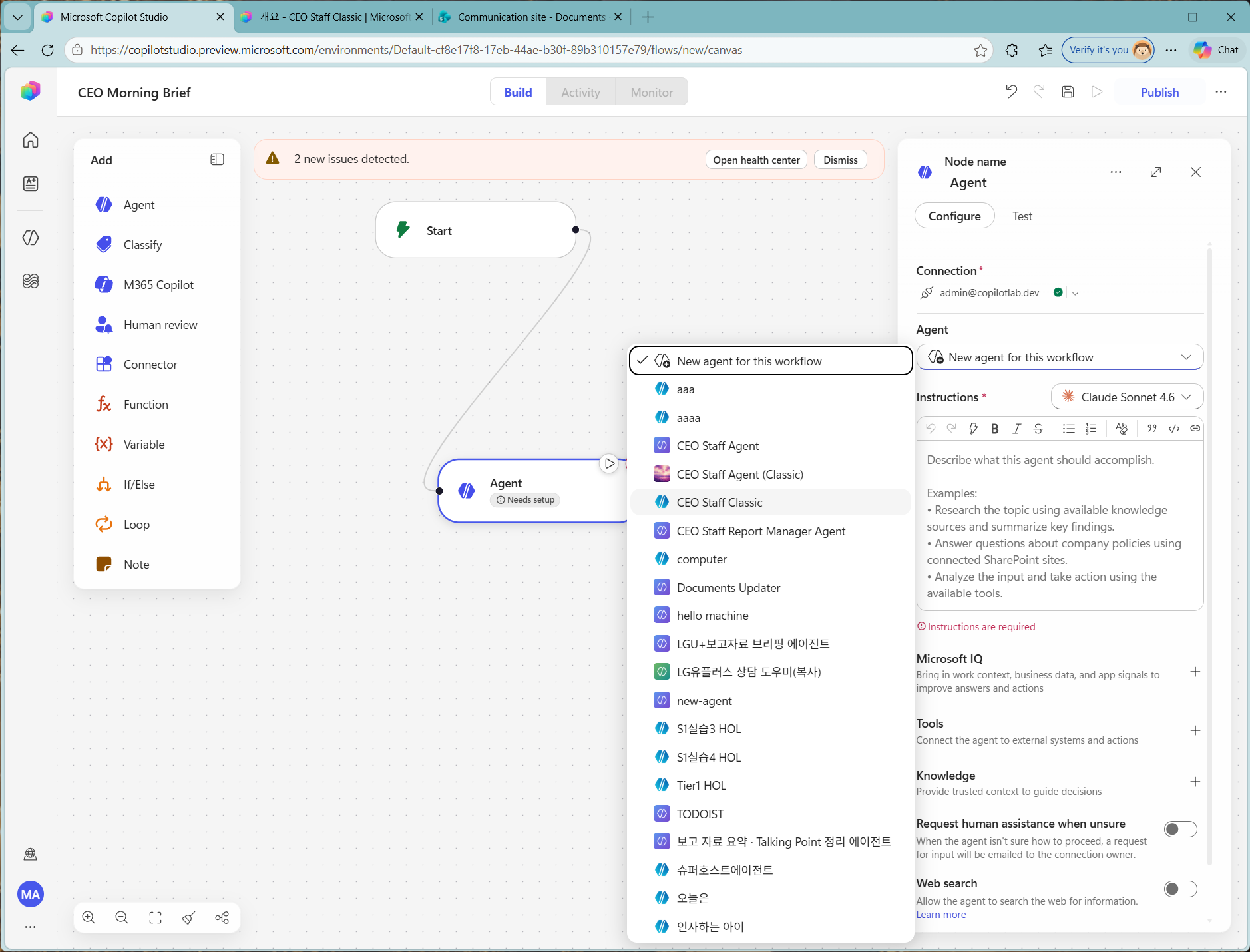
Task: Undo the last canvas change in top bar
Action: (x=1011, y=92)
